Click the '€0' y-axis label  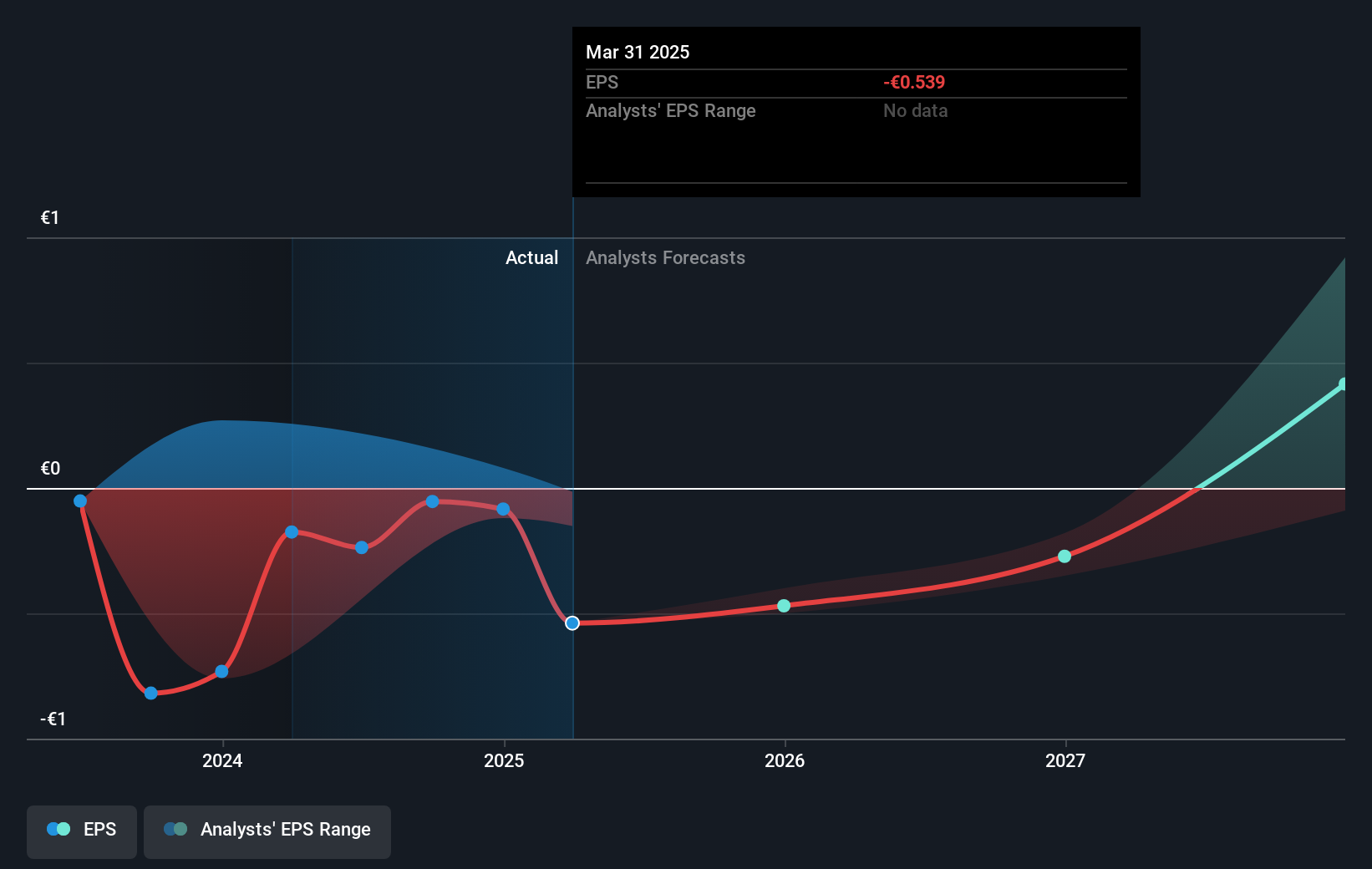point(50,468)
